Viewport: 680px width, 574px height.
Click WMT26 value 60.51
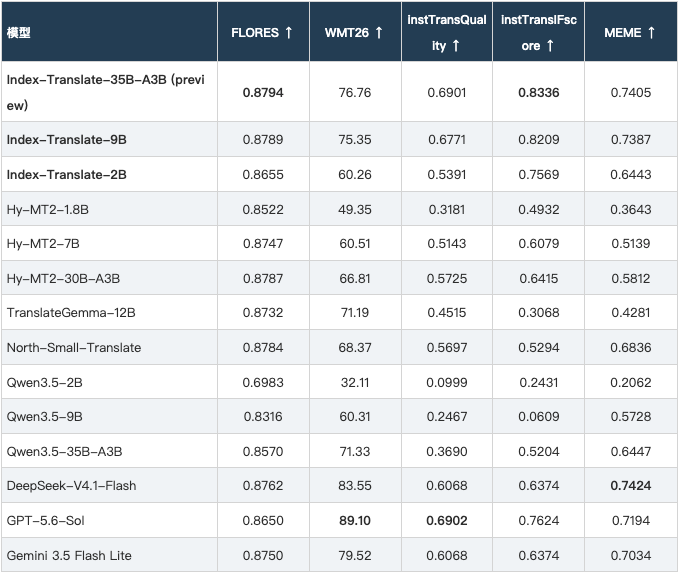tap(355, 244)
